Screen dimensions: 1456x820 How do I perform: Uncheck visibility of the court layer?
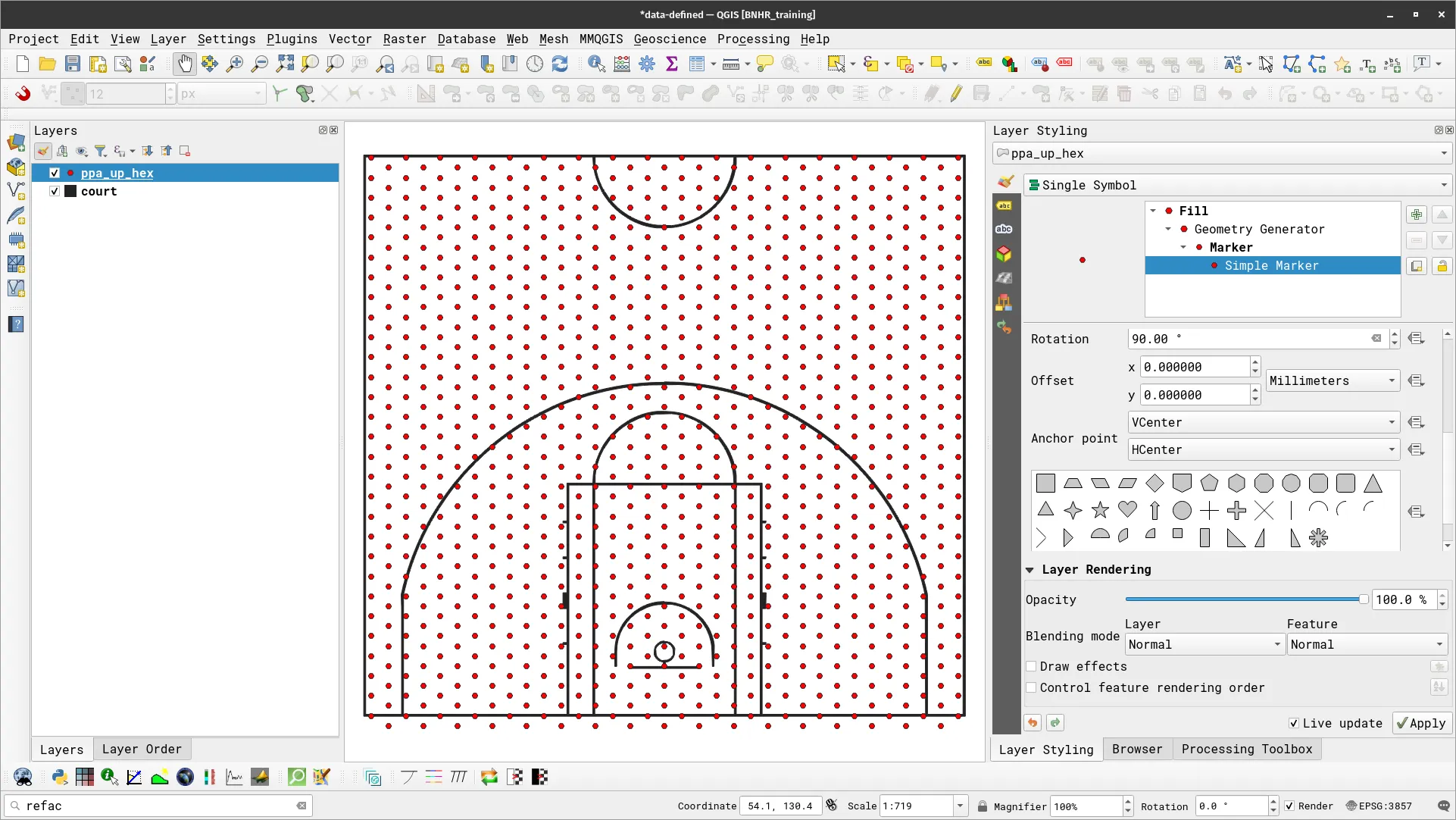tap(54, 191)
